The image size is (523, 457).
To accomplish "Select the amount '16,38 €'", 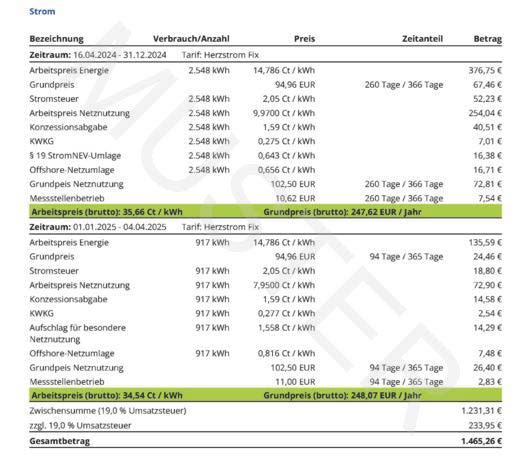I will 487,156.
